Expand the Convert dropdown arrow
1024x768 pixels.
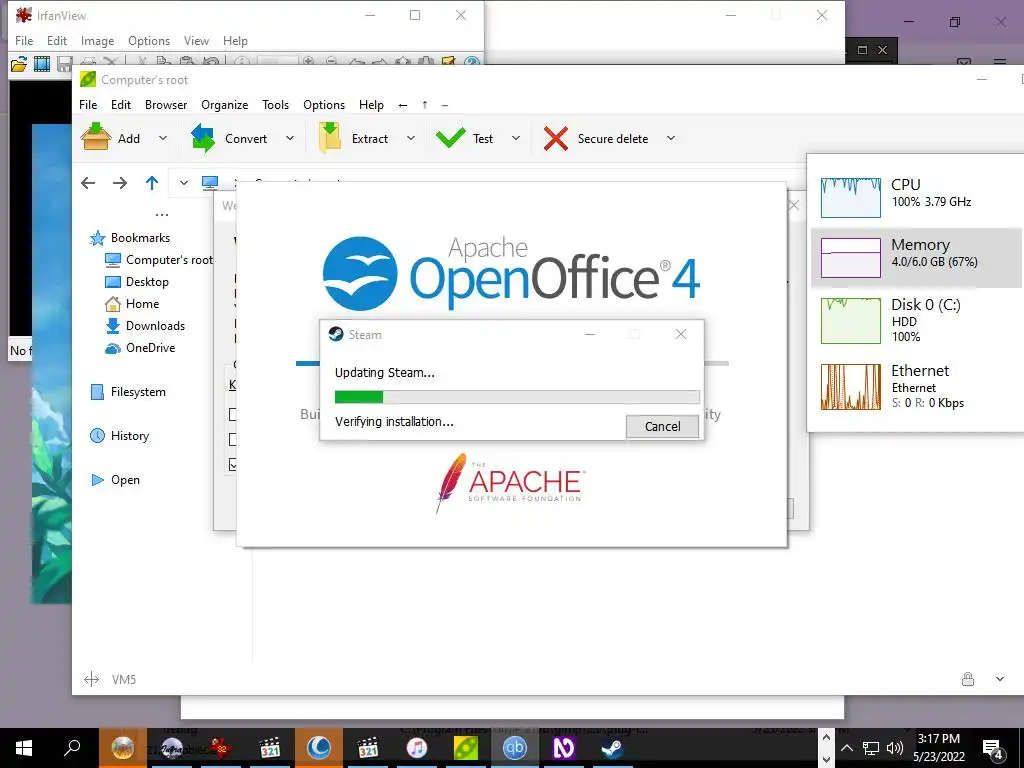coord(290,138)
